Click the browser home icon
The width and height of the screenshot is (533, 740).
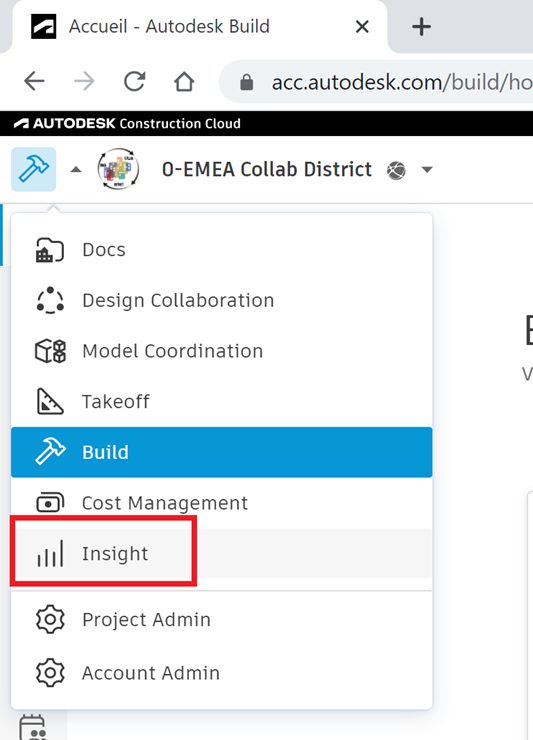(184, 82)
